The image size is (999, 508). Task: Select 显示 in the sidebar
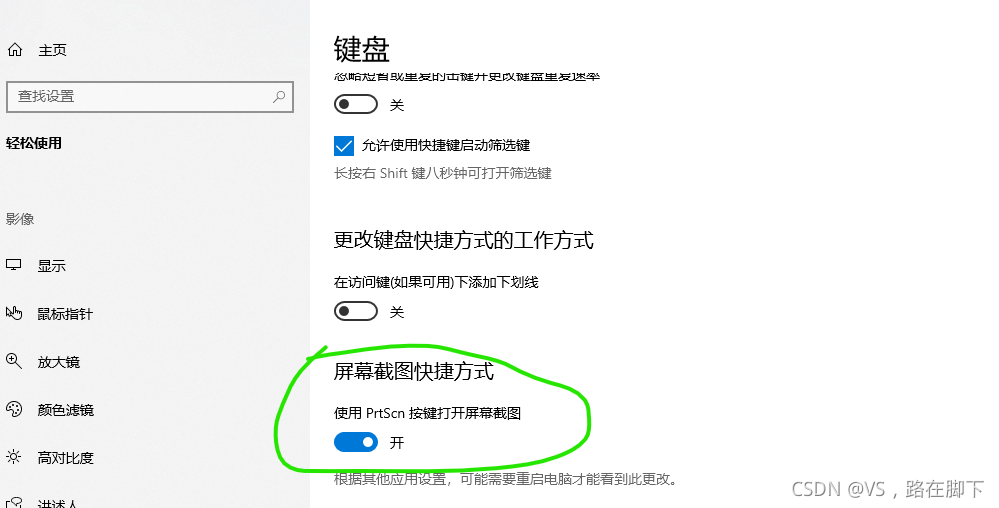click(x=52, y=266)
